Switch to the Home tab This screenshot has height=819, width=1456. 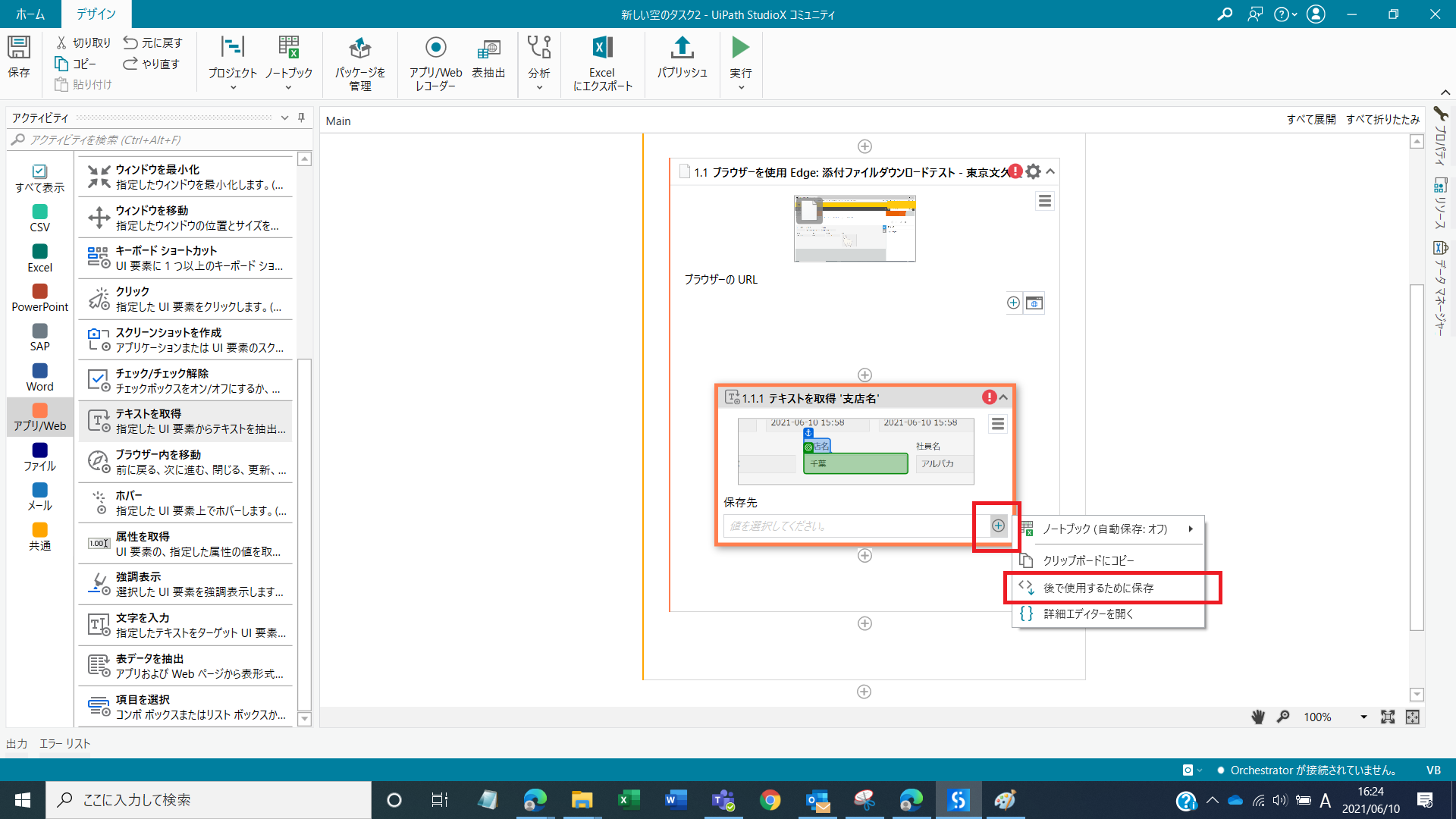coord(30,14)
